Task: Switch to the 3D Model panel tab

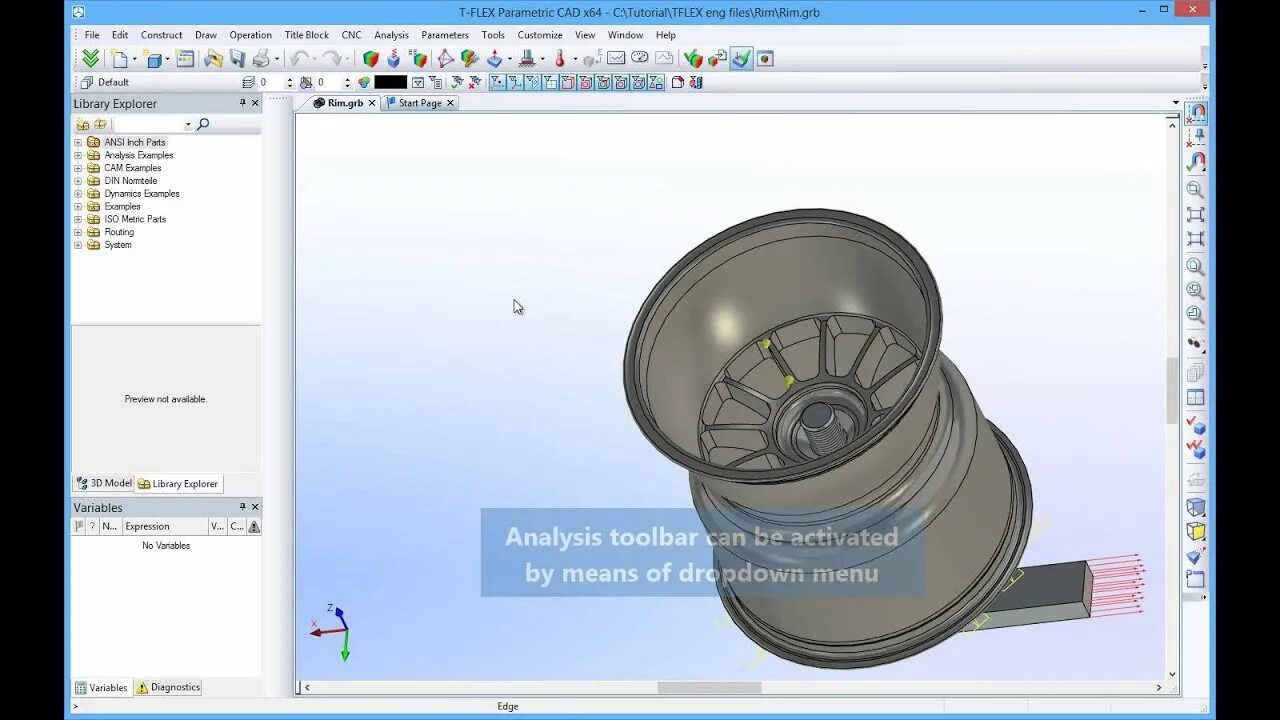Action: [104, 483]
